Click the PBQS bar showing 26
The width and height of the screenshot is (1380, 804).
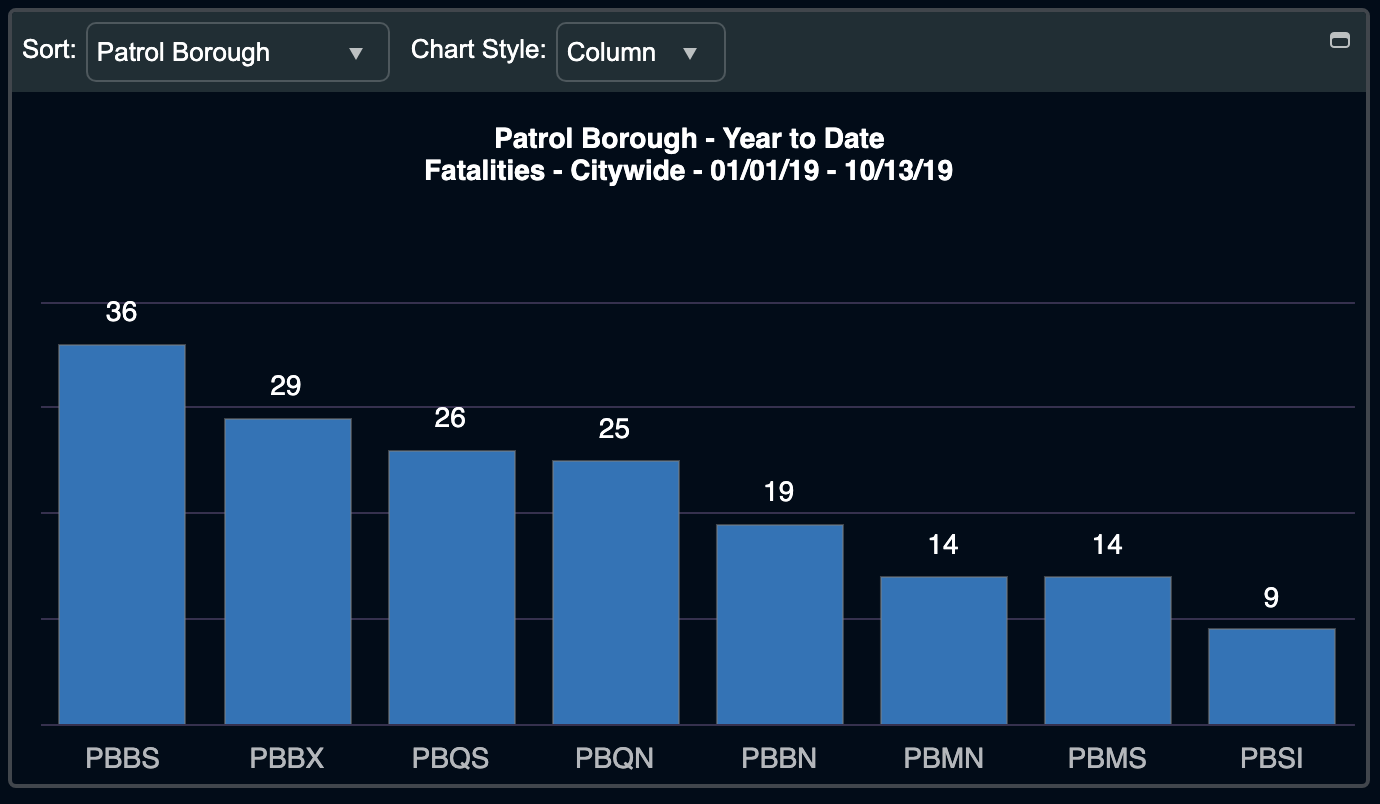pyautogui.click(x=452, y=587)
